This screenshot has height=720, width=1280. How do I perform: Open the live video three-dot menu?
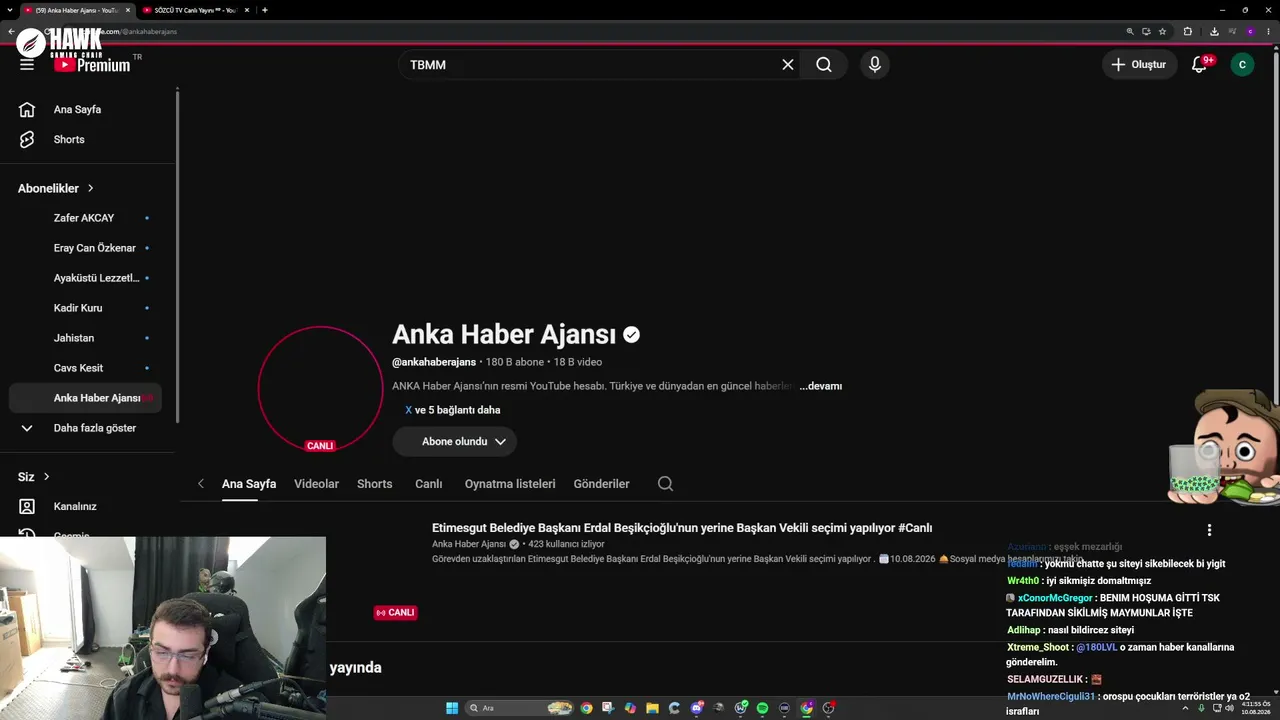pos(1209,530)
